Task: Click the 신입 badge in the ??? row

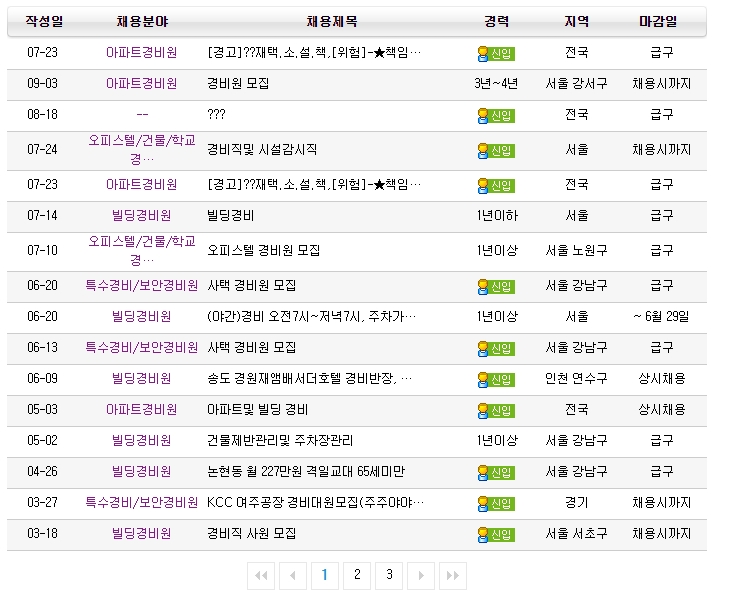Action: 496,115
